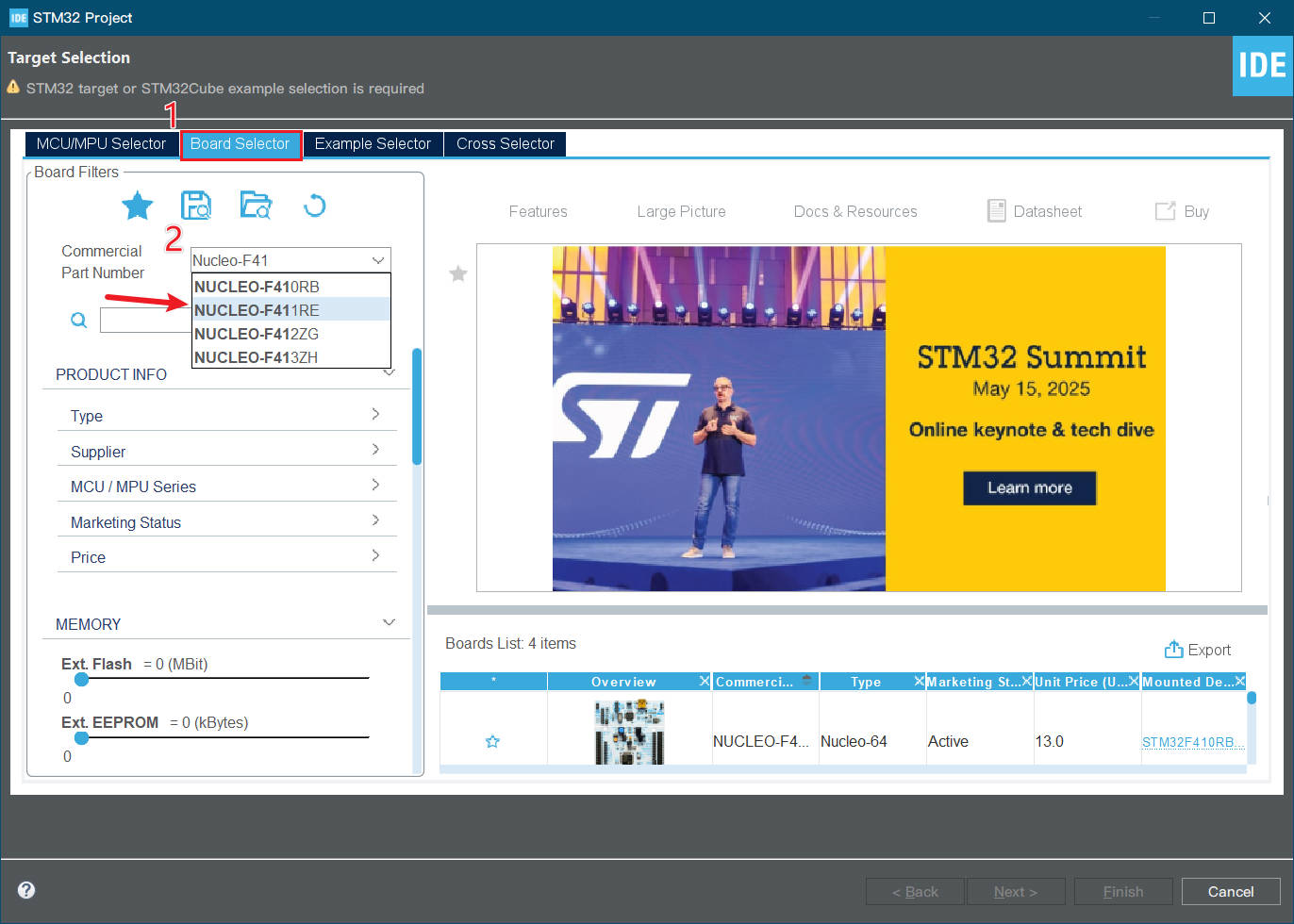This screenshot has width=1294, height=924.
Task: Click the Nucleo-F41 part number text field
Action: (x=278, y=260)
